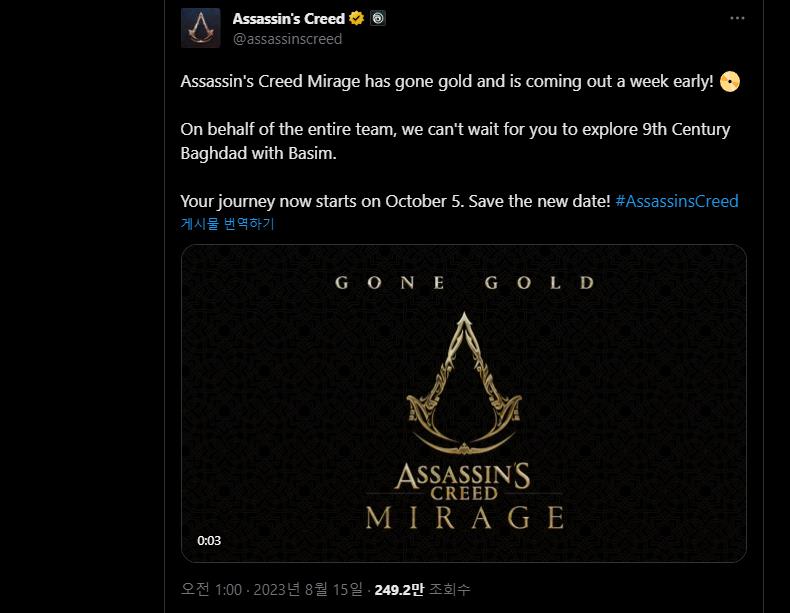790x613 pixels.
Task: Click the gold disc emoji in tweet
Action: 730,82
